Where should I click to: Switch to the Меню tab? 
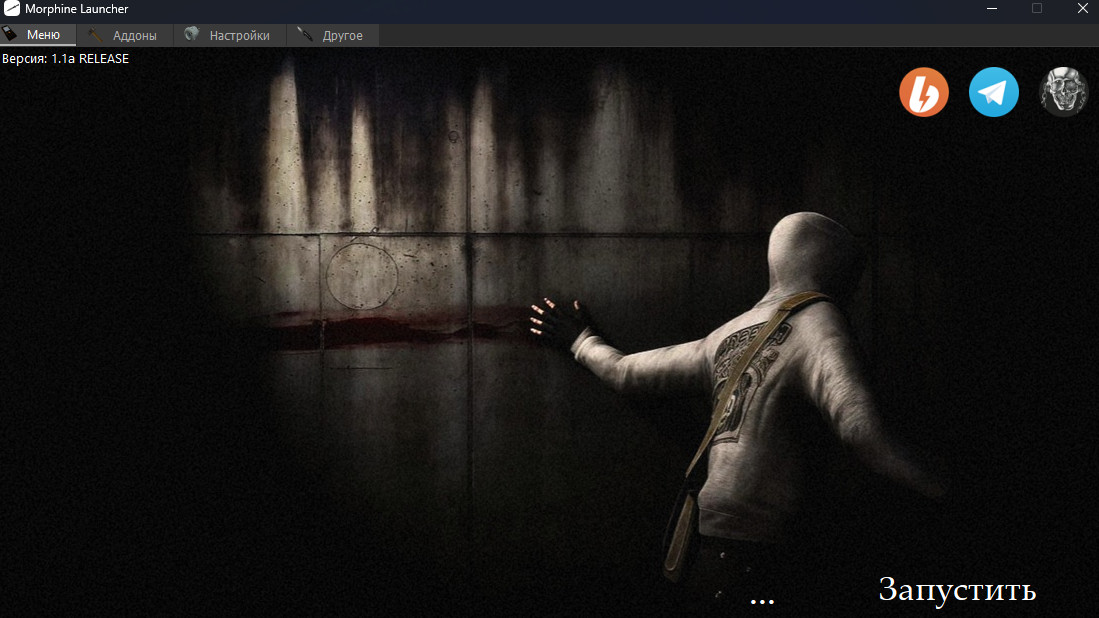43,35
